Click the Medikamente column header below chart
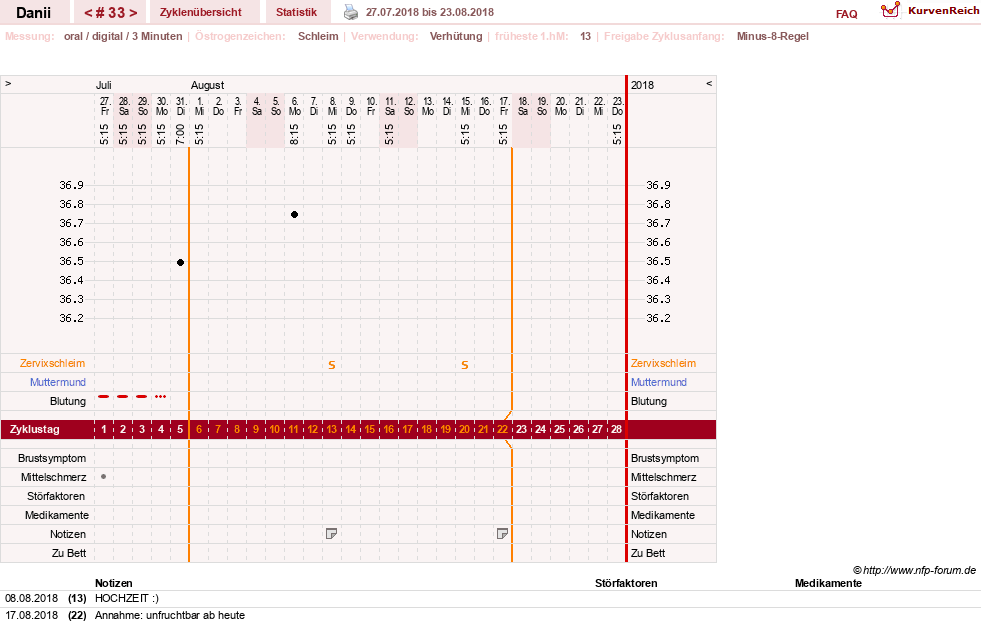The width and height of the screenshot is (981, 642). pyautogui.click(x=828, y=583)
